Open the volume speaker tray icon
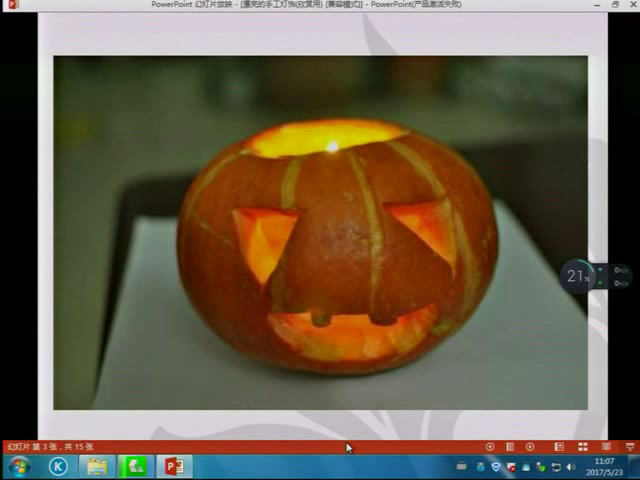The width and height of the screenshot is (640, 480). (x=571, y=467)
